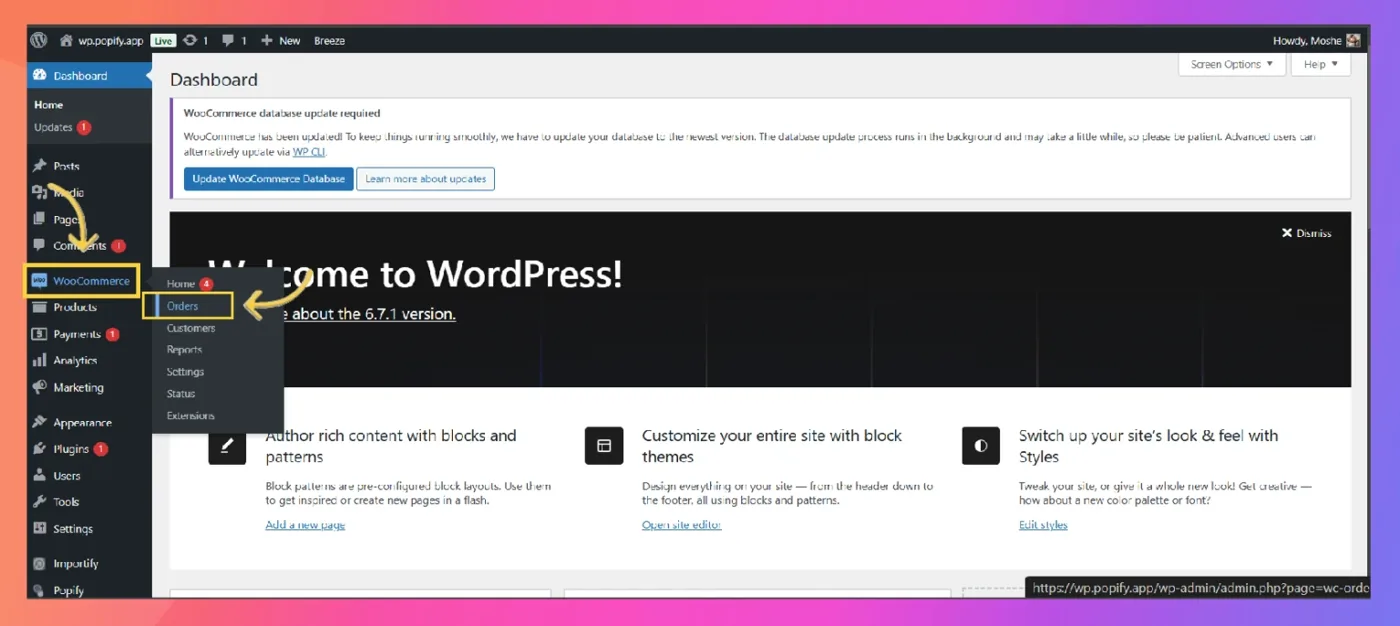Open Status in WooCommerce submenu
Viewport: 1400px width, 626px height.
pyautogui.click(x=181, y=394)
